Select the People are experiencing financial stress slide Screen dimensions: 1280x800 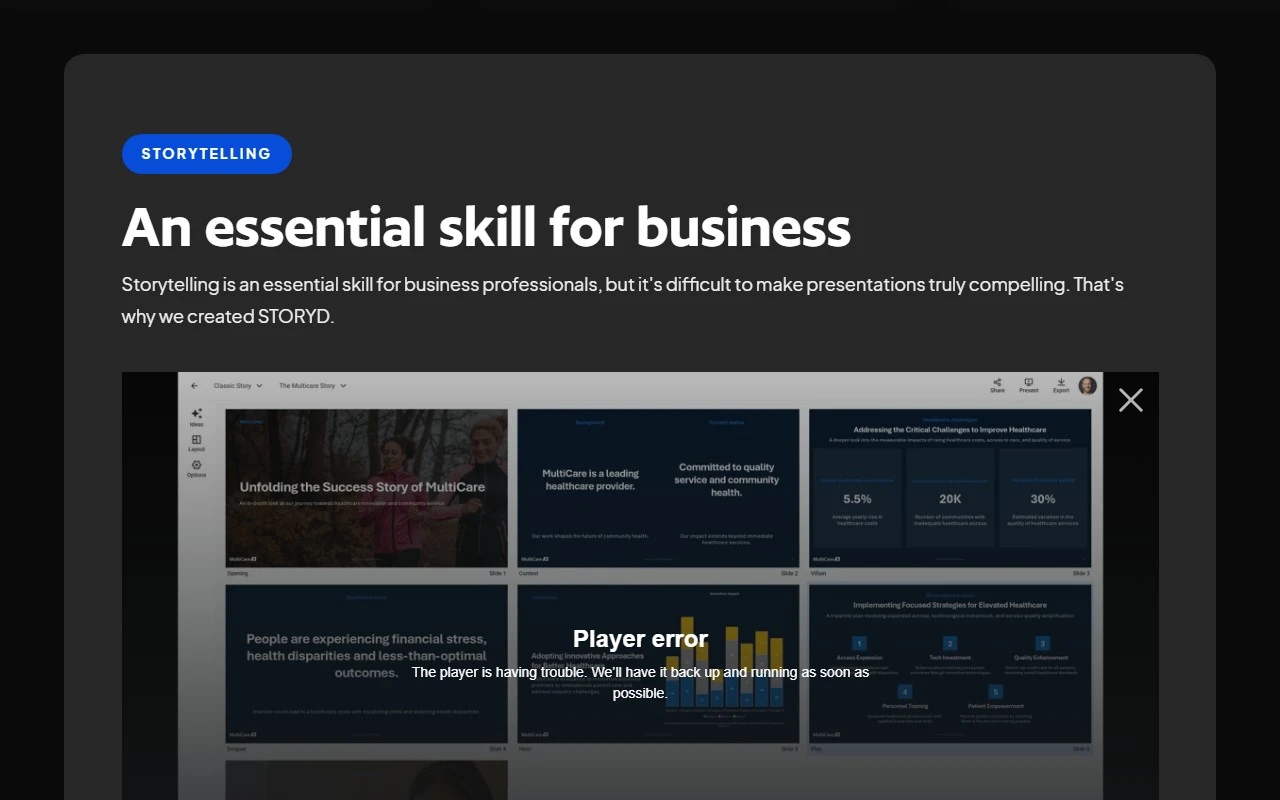pyautogui.click(x=367, y=664)
